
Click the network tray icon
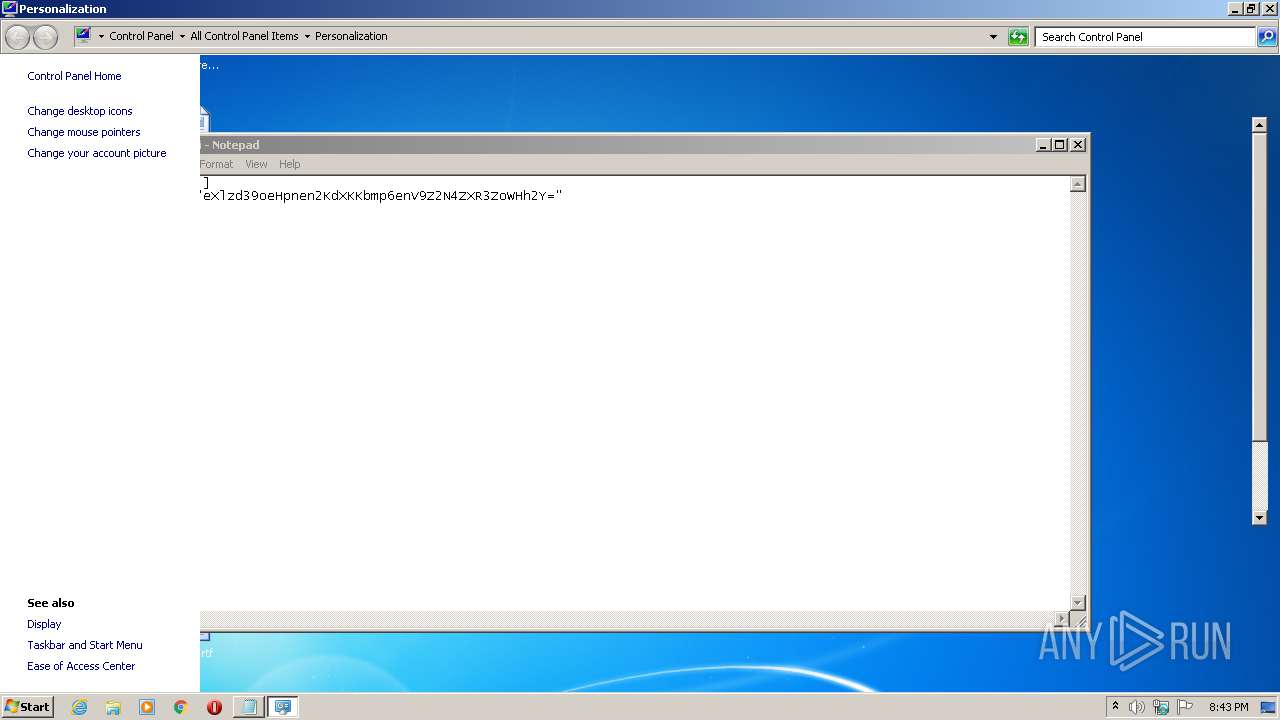pos(1161,707)
